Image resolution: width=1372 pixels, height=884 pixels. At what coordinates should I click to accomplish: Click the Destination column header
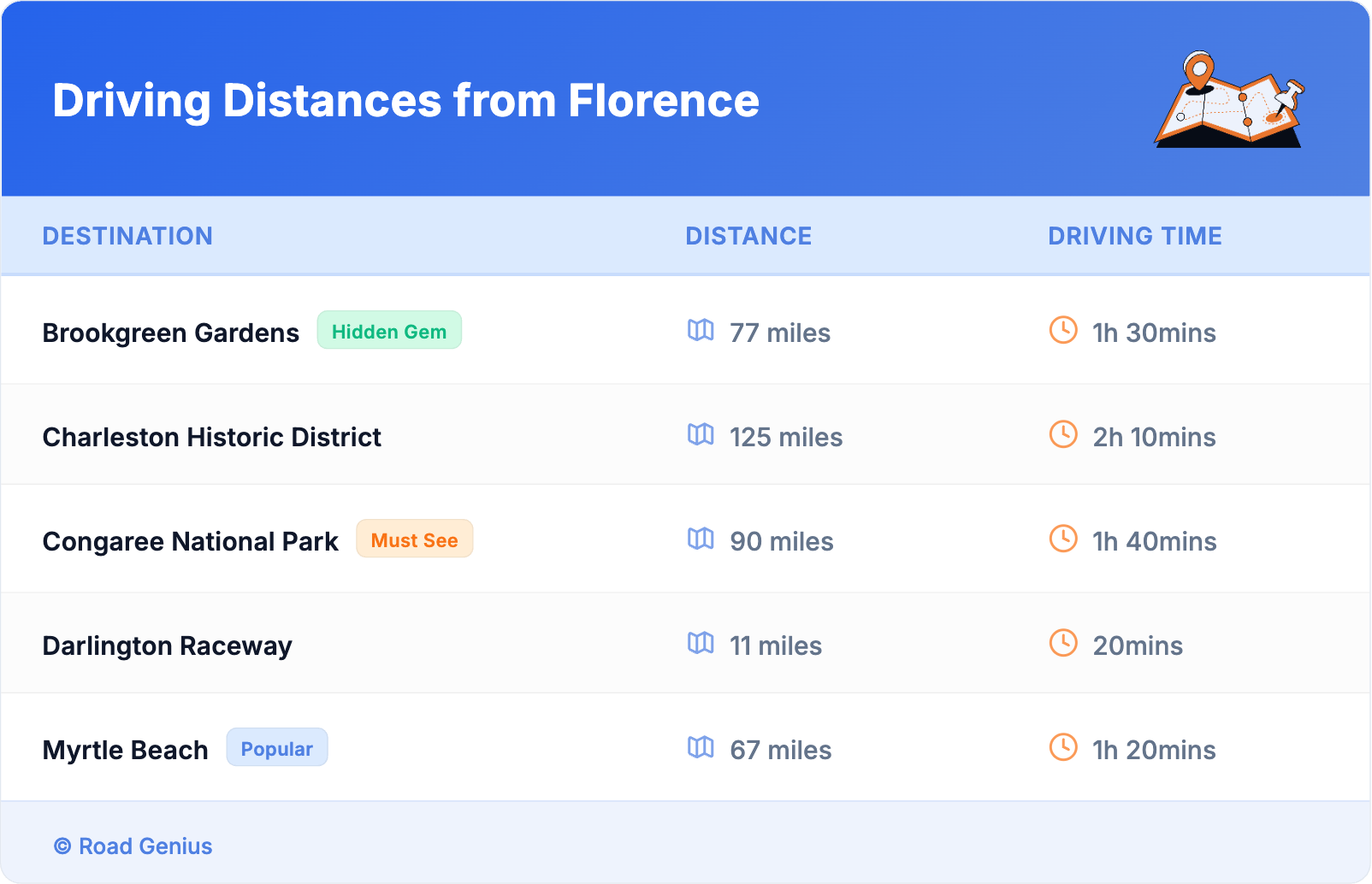click(x=127, y=236)
